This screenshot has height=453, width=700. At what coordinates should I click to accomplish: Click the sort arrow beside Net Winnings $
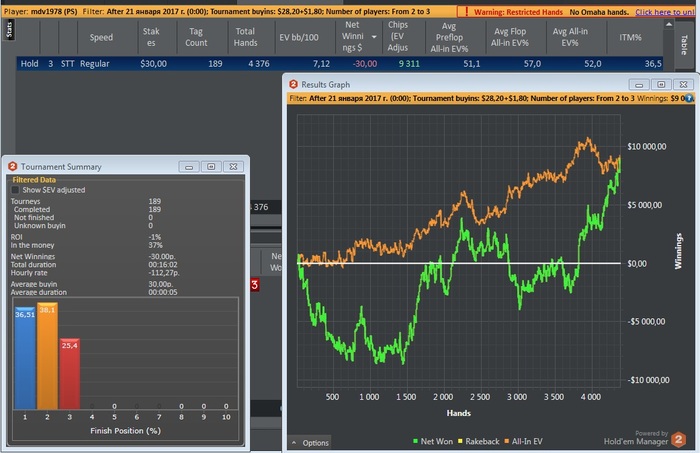(374, 37)
